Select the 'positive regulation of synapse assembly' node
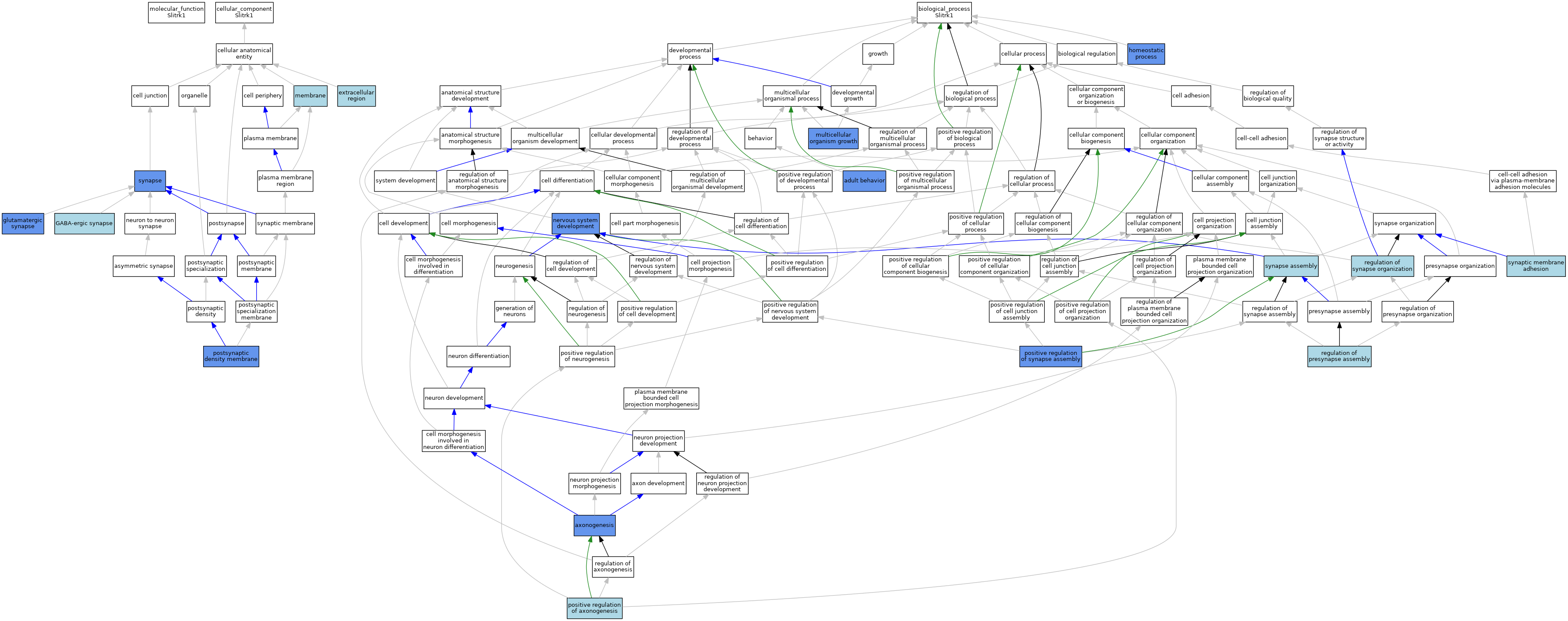The height and width of the screenshot is (621, 1568). click(1051, 356)
